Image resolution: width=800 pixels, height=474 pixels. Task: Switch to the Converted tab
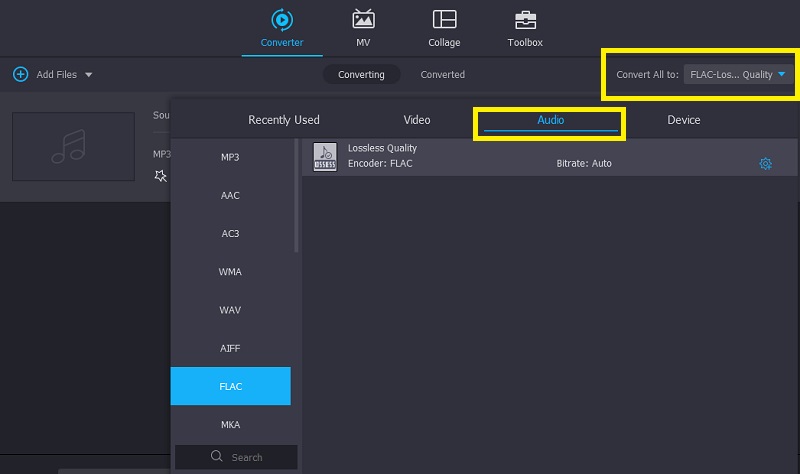(442, 74)
